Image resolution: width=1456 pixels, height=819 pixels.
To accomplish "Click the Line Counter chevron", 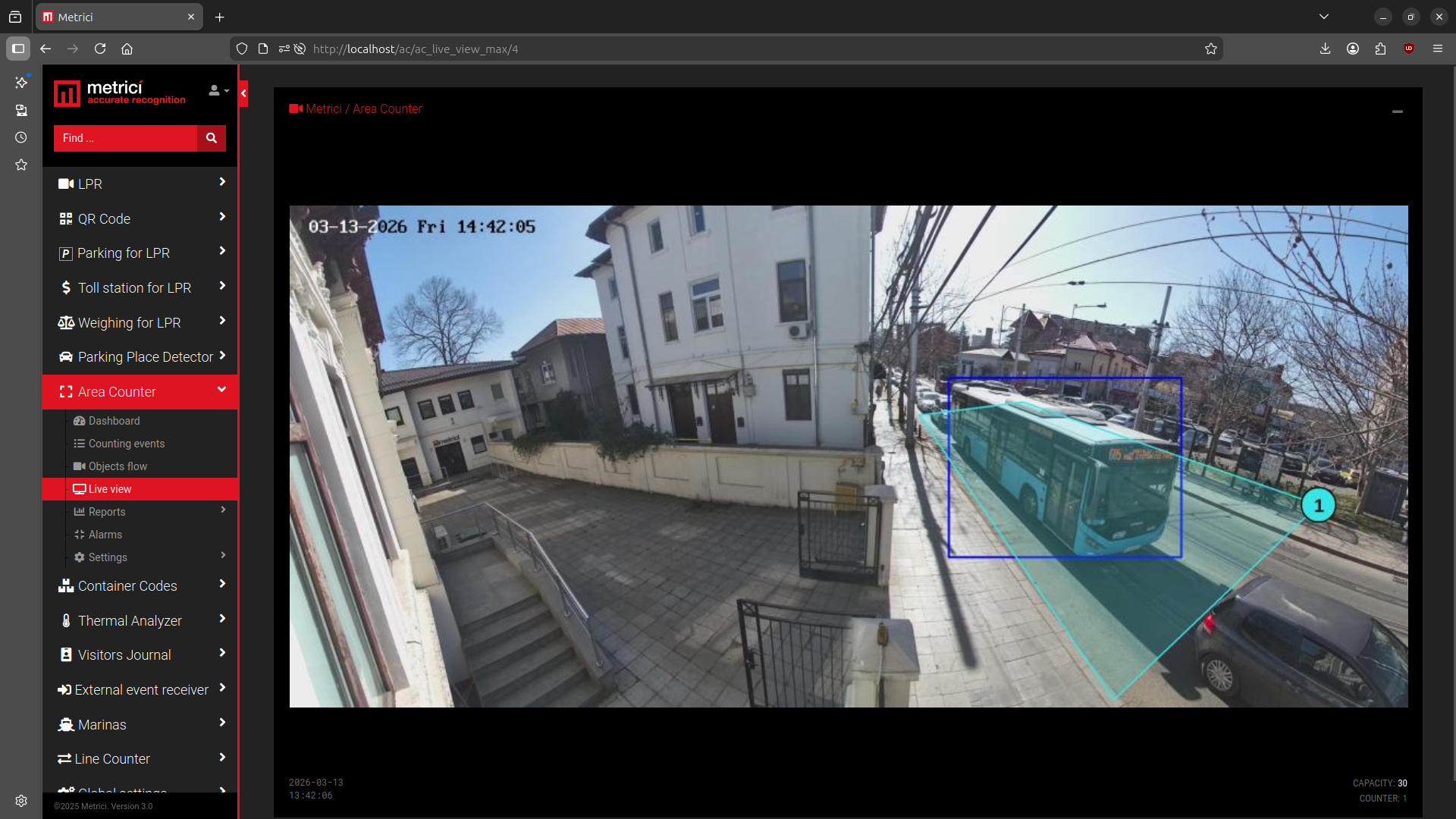I will tap(222, 758).
